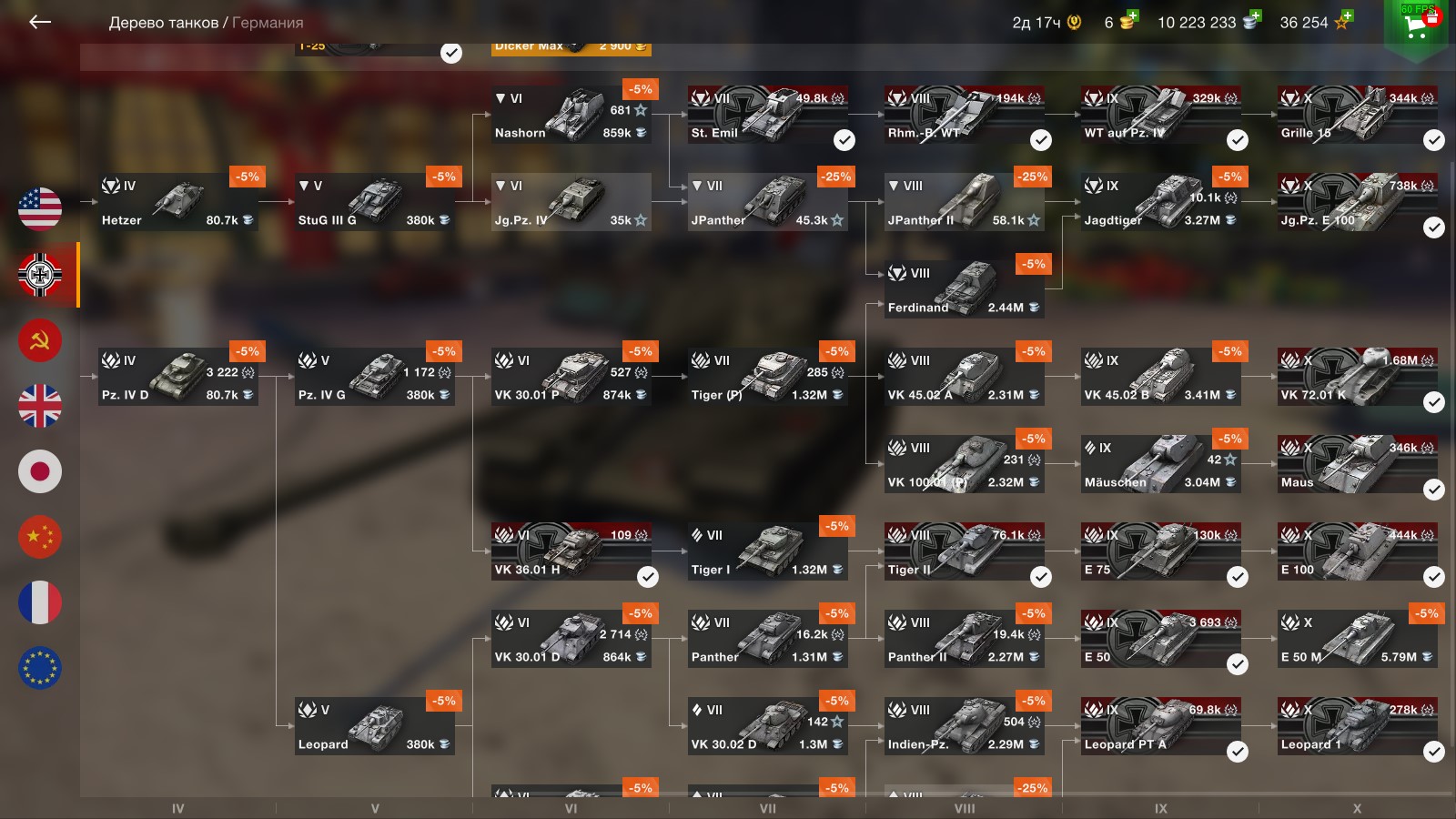Screen dimensions: 1456x819
Task: Go back using the arrow icon
Action: pyautogui.click(x=40, y=22)
